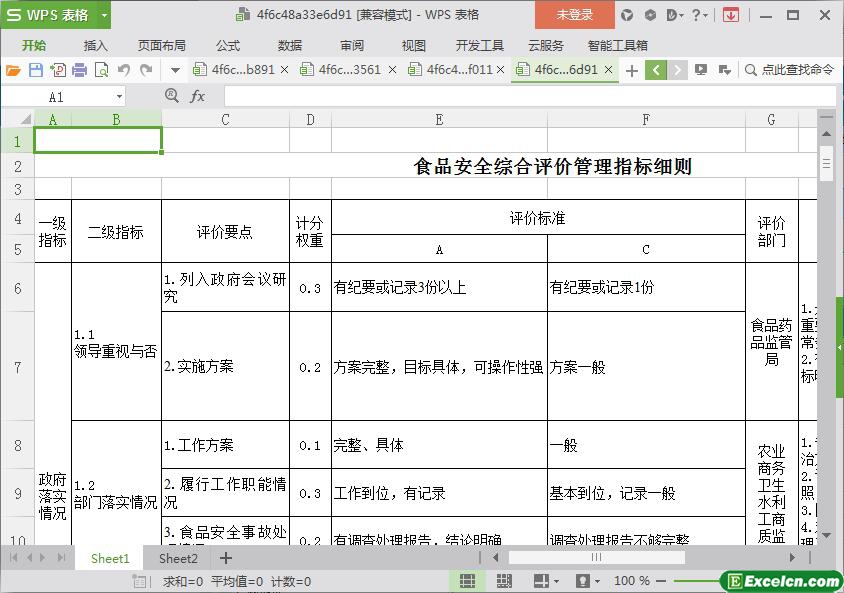Click the undo arrow icon
The width and height of the screenshot is (844, 593).
[x=124, y=70]
